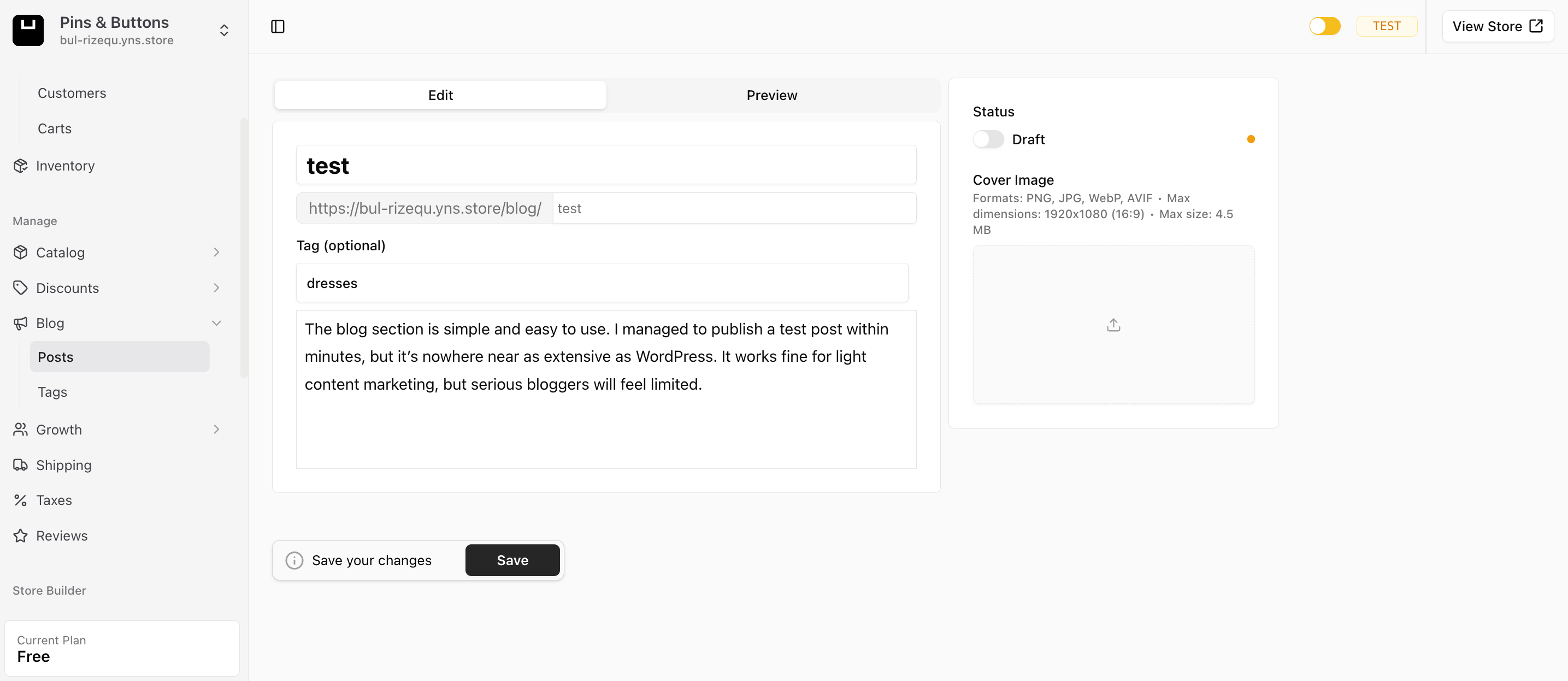Click the sidebar collapse panel icon
Screen dimensions: 1568x681
(x=278, y=27)
